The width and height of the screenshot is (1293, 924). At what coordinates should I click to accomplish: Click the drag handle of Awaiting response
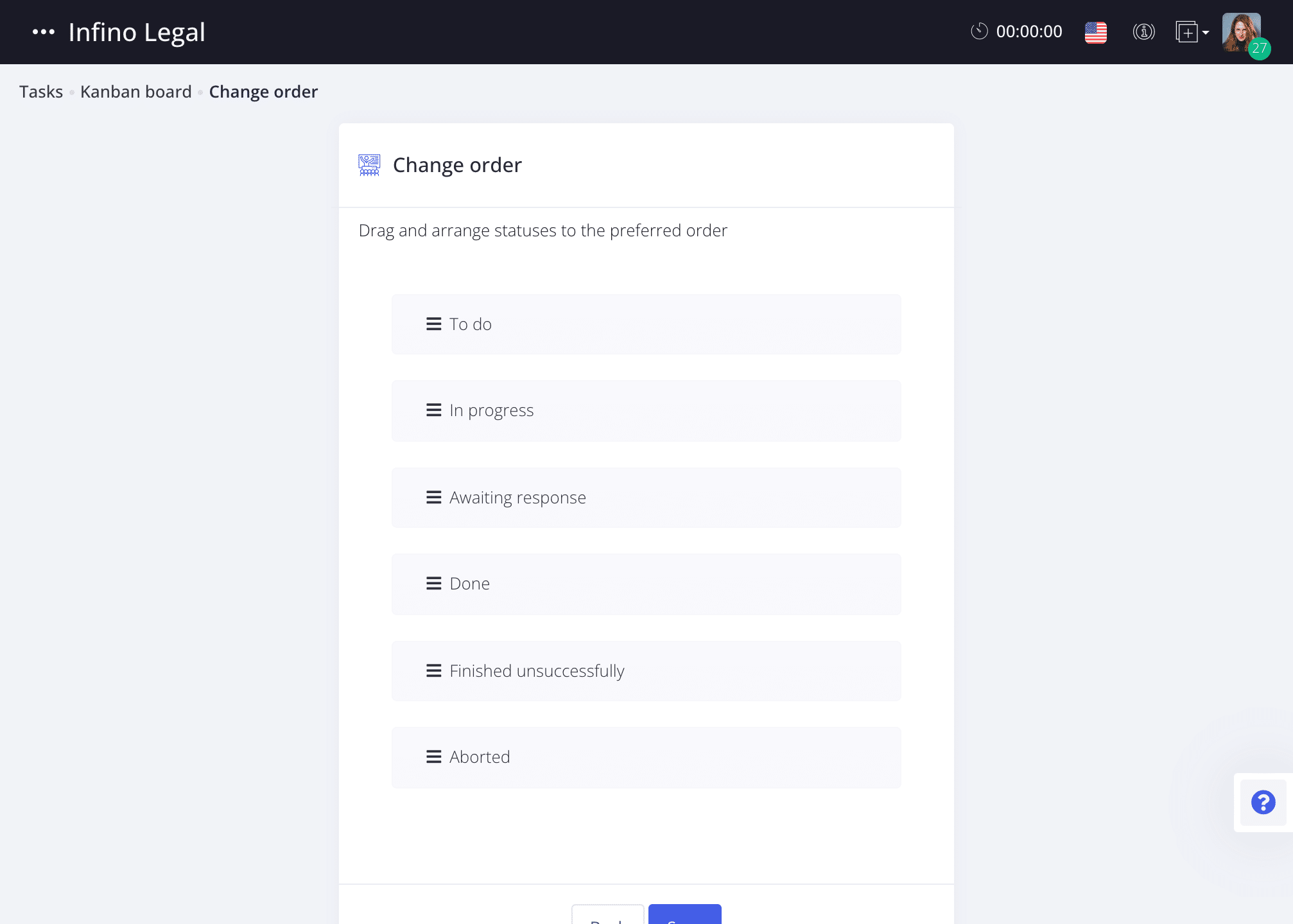click(x=433, y=497)
